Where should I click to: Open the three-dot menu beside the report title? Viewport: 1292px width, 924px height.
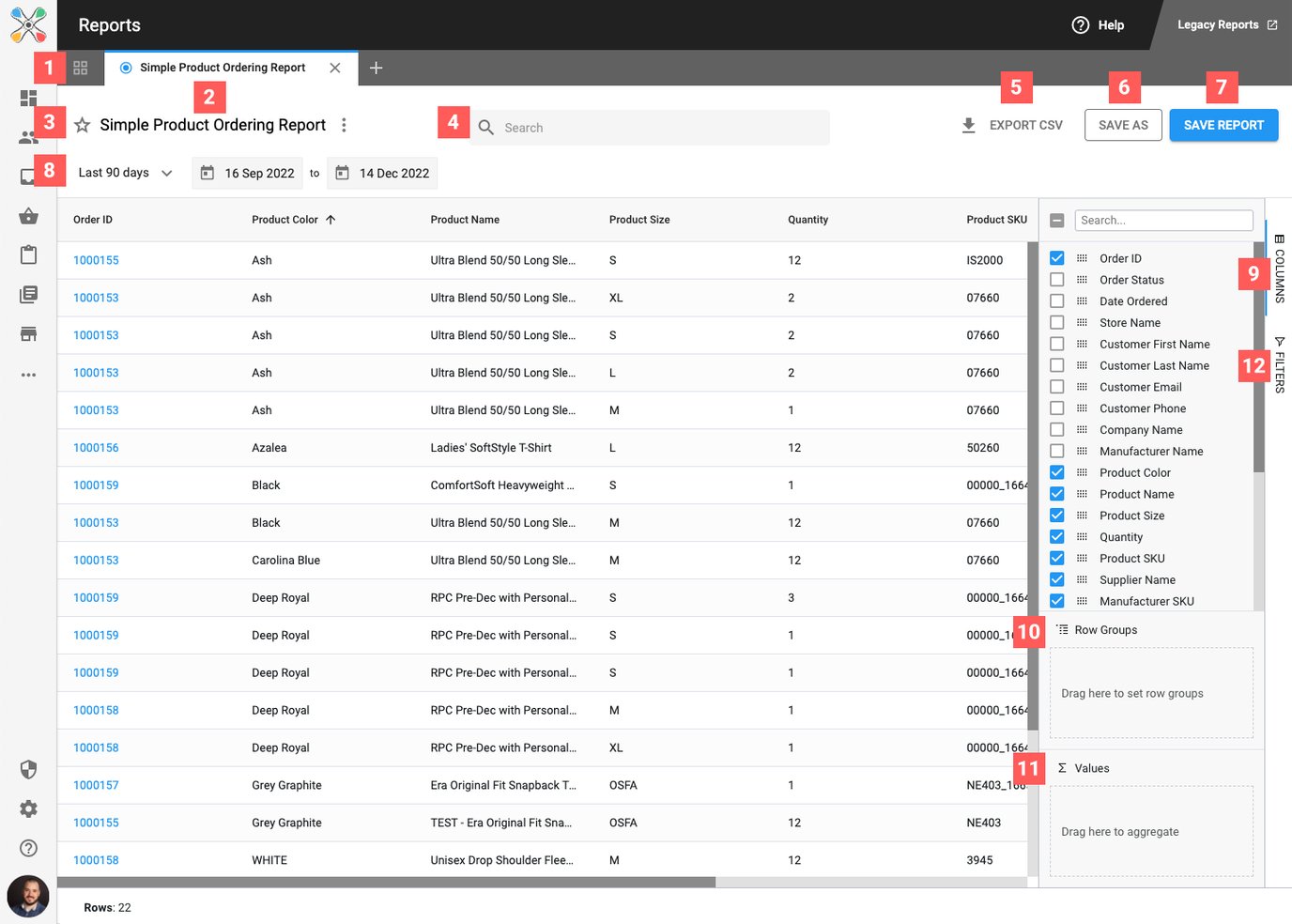(344, 125)
